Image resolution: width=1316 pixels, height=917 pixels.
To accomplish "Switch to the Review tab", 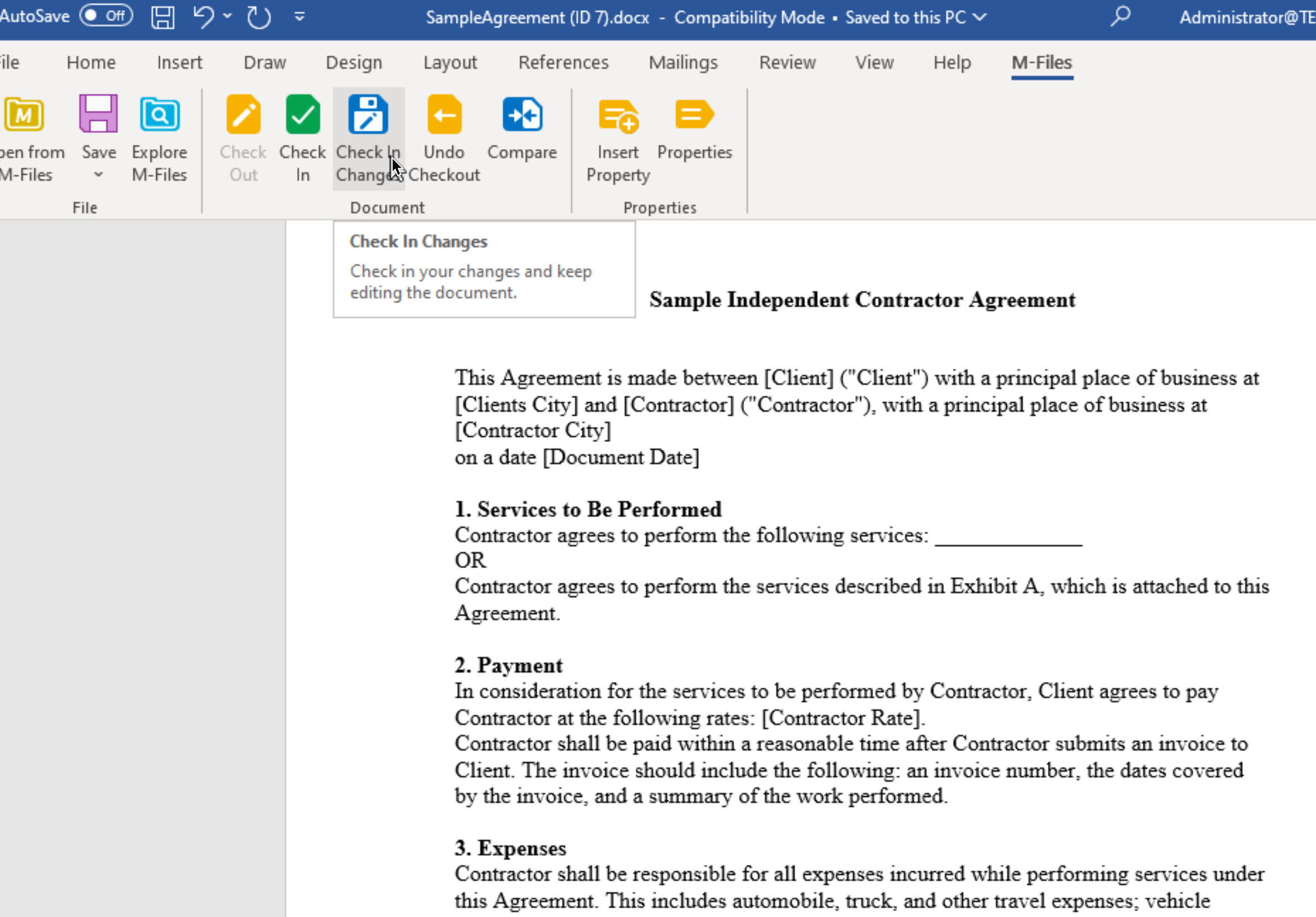I will point(787,62).
